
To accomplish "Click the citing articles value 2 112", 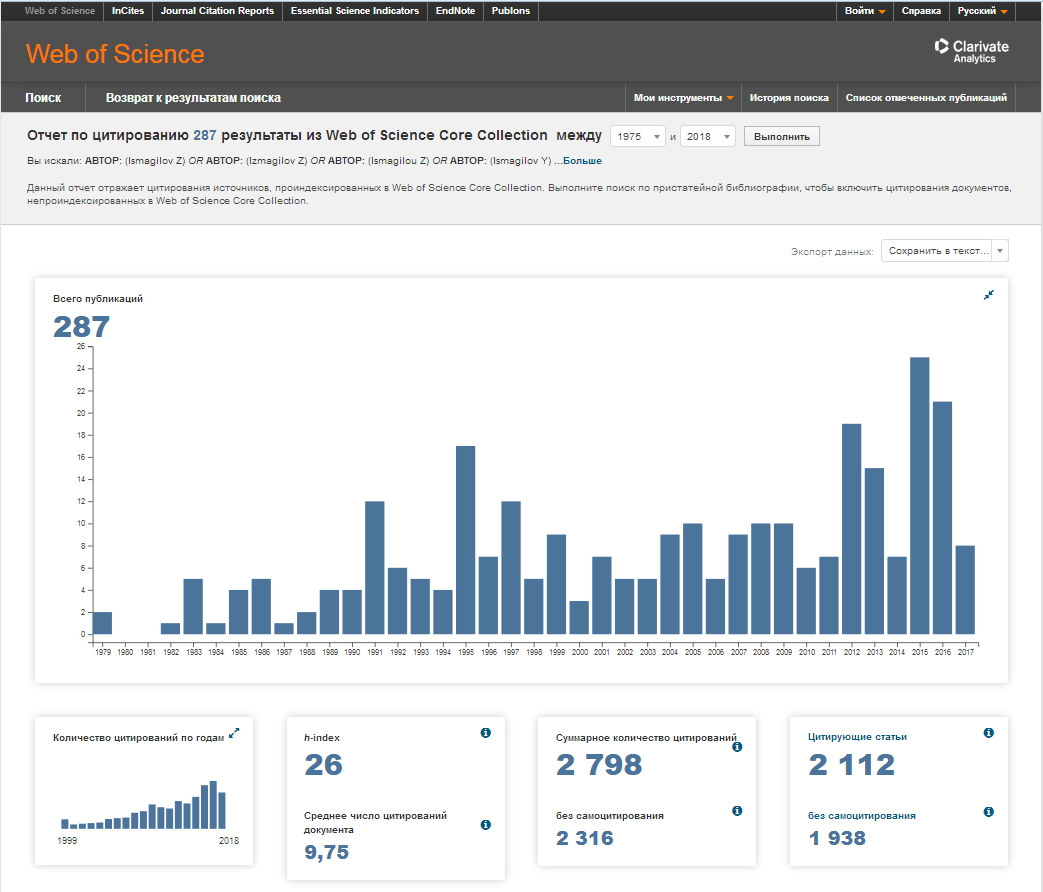I will point(851,765).
